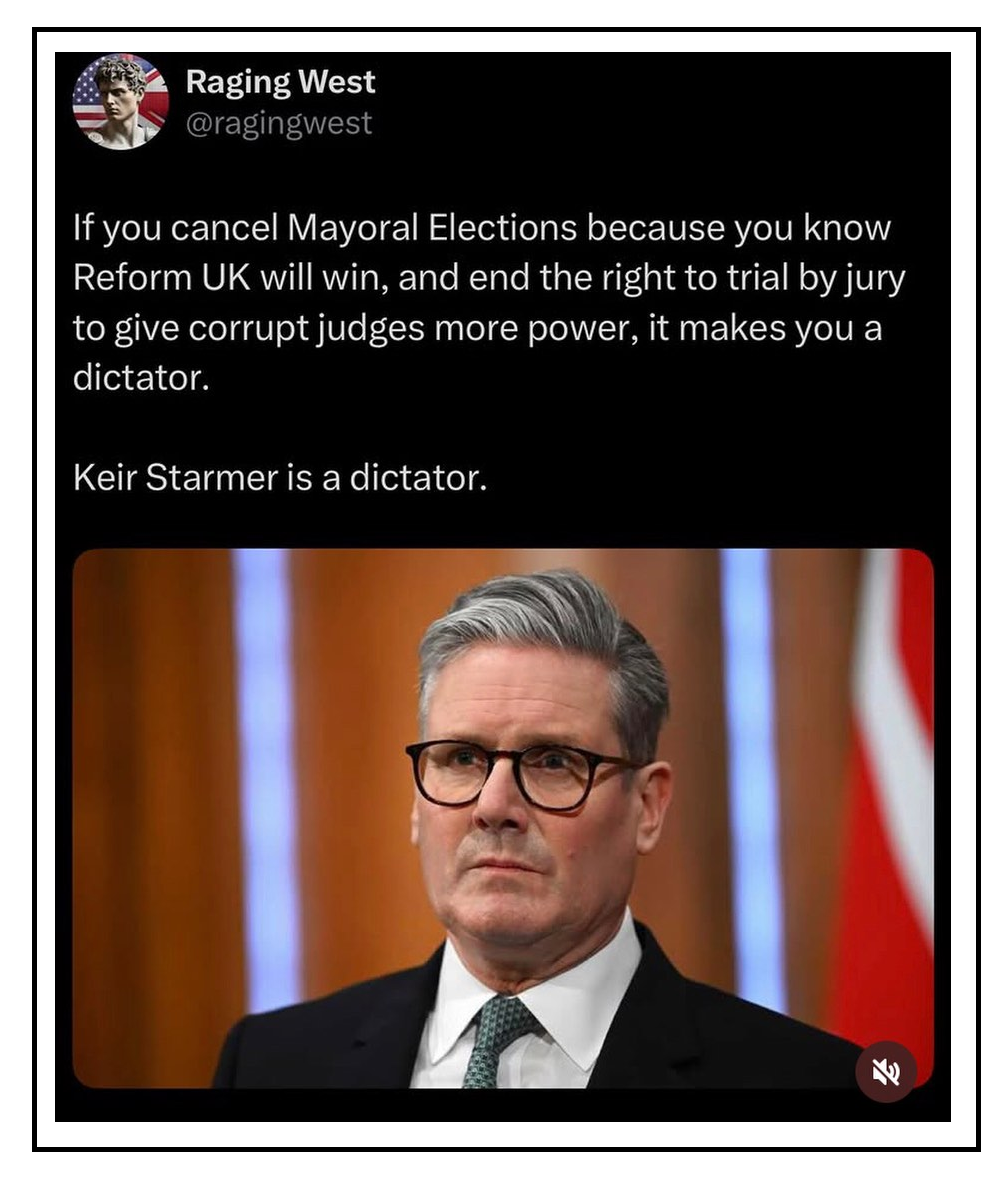Toggle sound on the embedded media
The image size is (1005, 1180).
tap(886, 1071)
